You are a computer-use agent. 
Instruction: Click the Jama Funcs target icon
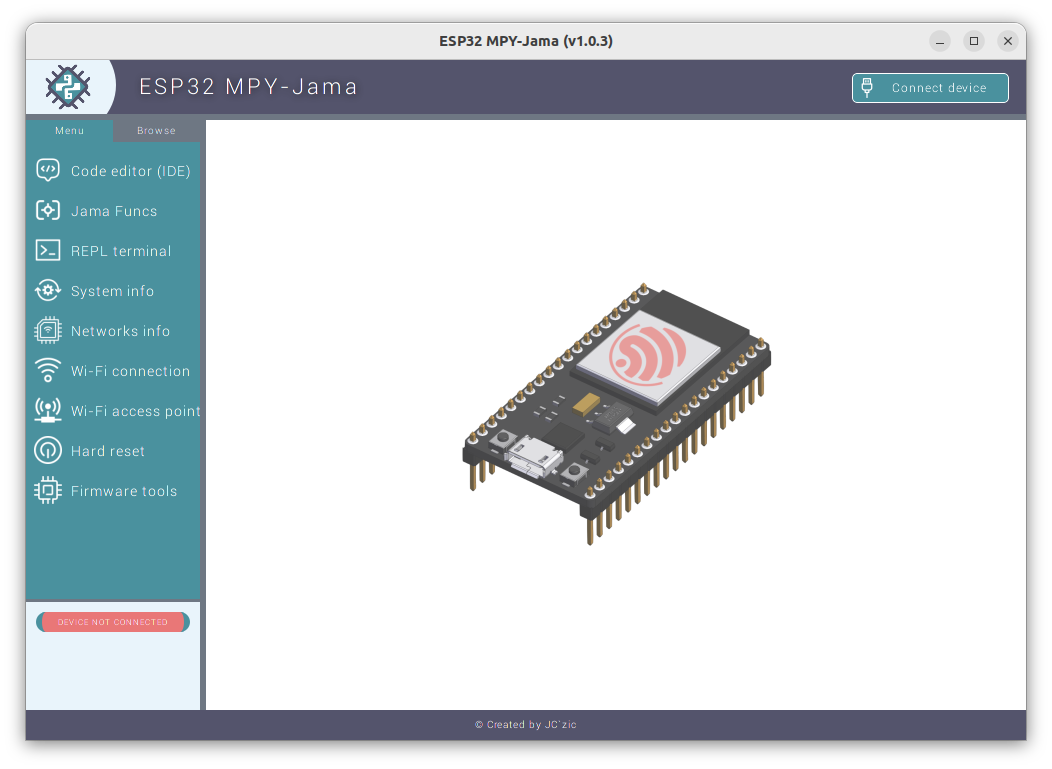[x=48, y=211]
